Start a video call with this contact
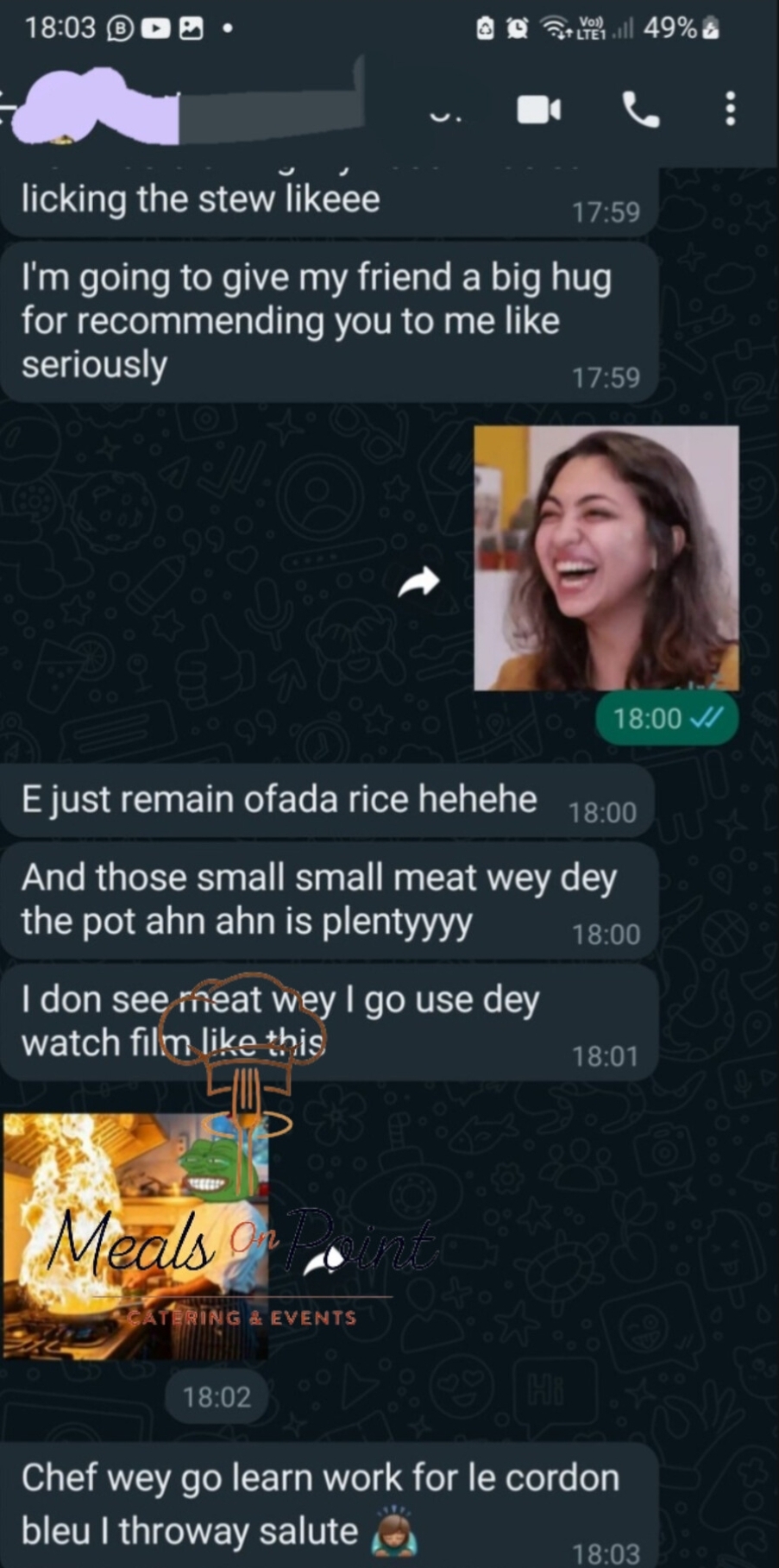The width and height of the screenshot is (779, 1568). (x=538, y=110)
